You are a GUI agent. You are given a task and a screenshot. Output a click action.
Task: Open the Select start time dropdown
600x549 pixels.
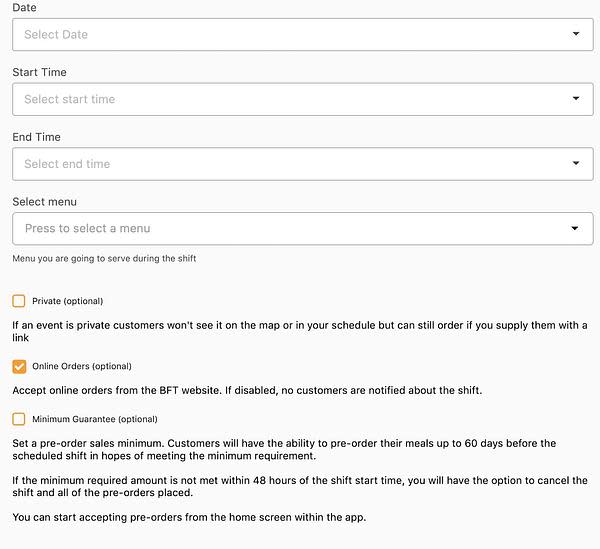(x=303, y=99)
